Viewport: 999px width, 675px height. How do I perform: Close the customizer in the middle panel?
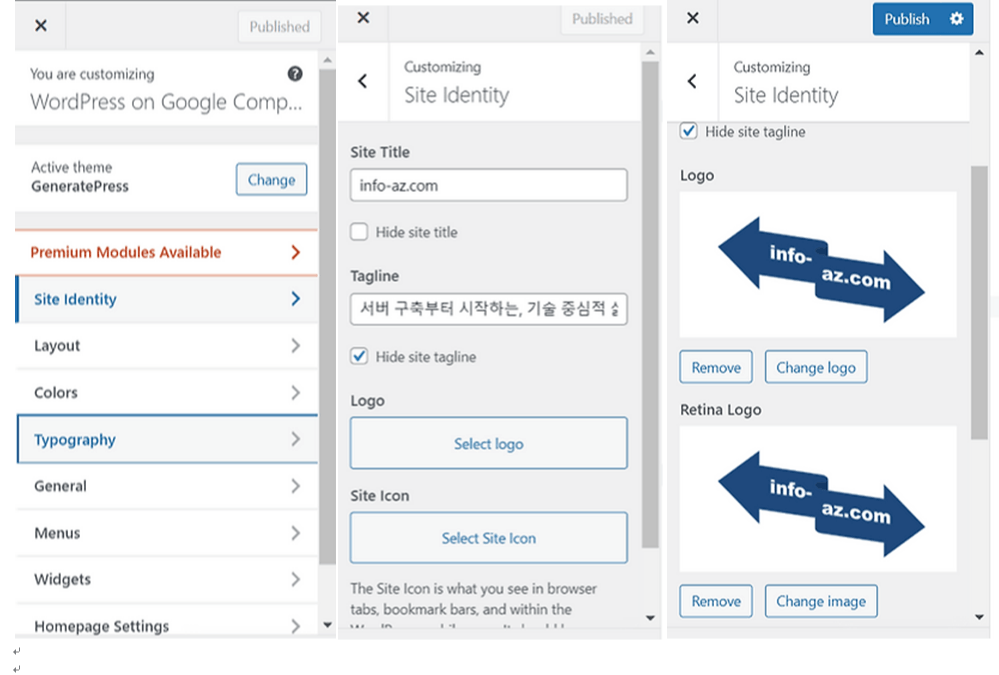click(x=363, y=18)
